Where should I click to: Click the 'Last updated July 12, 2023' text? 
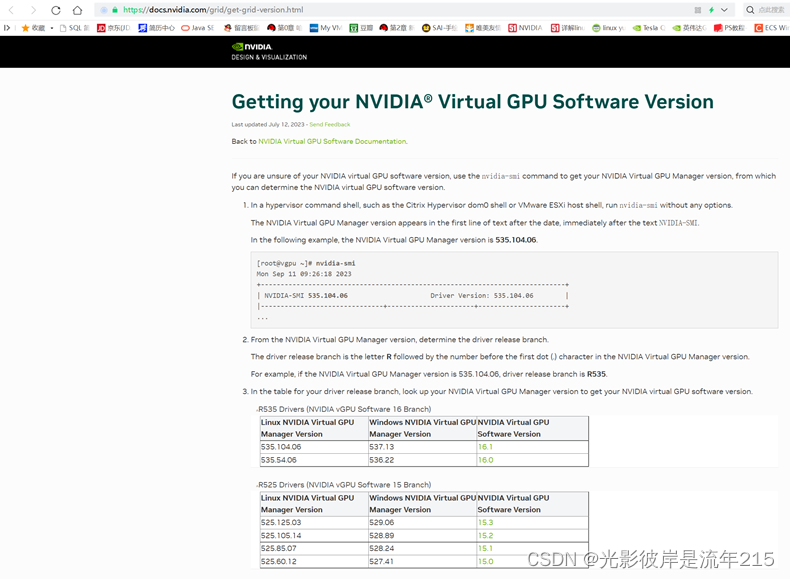[268, 124]
